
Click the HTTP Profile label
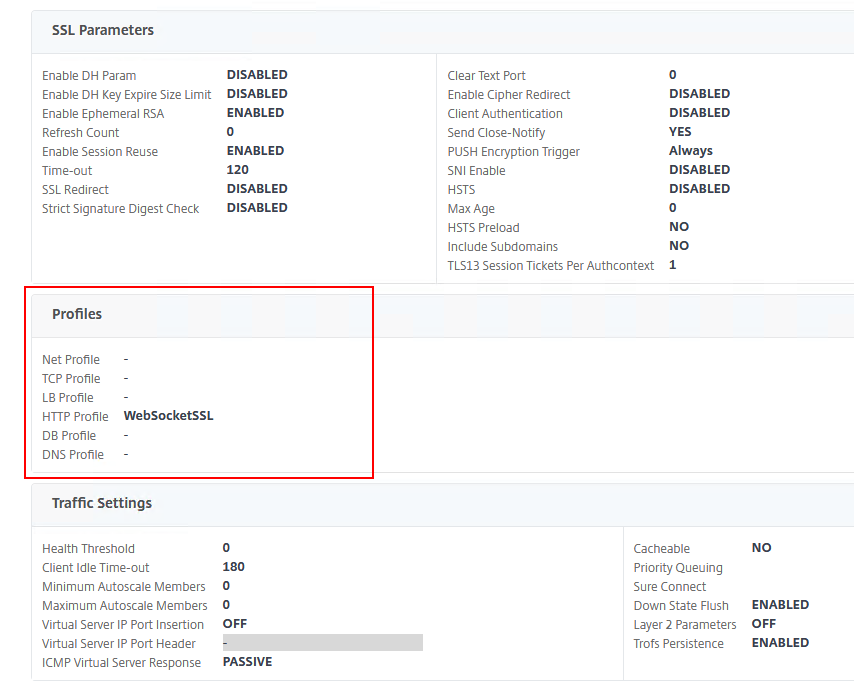tap(75, 417)
